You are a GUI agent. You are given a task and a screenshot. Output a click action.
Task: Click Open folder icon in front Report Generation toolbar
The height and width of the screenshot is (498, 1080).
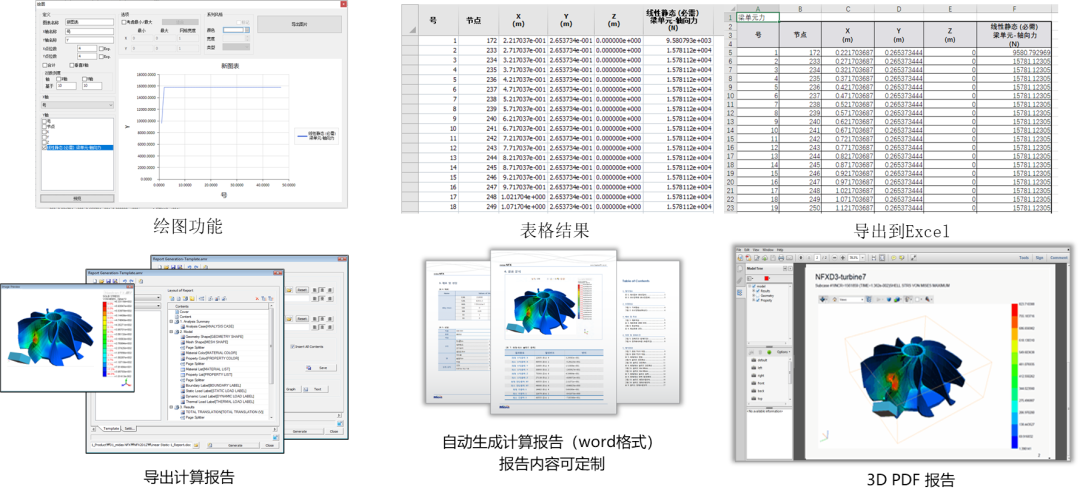click(x=101, y=281)
